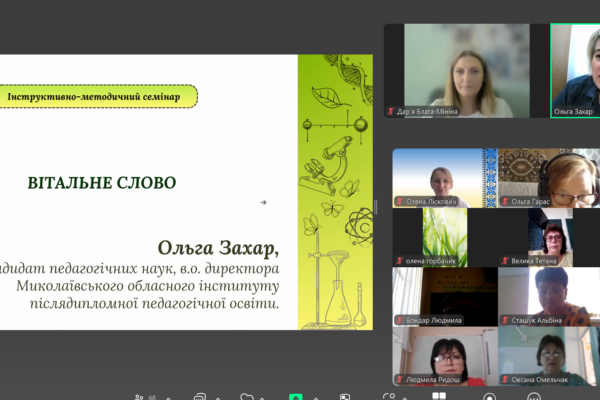Click slide heading ВІТАЛЬНЕ СЛОВО

tap(102, 183)
